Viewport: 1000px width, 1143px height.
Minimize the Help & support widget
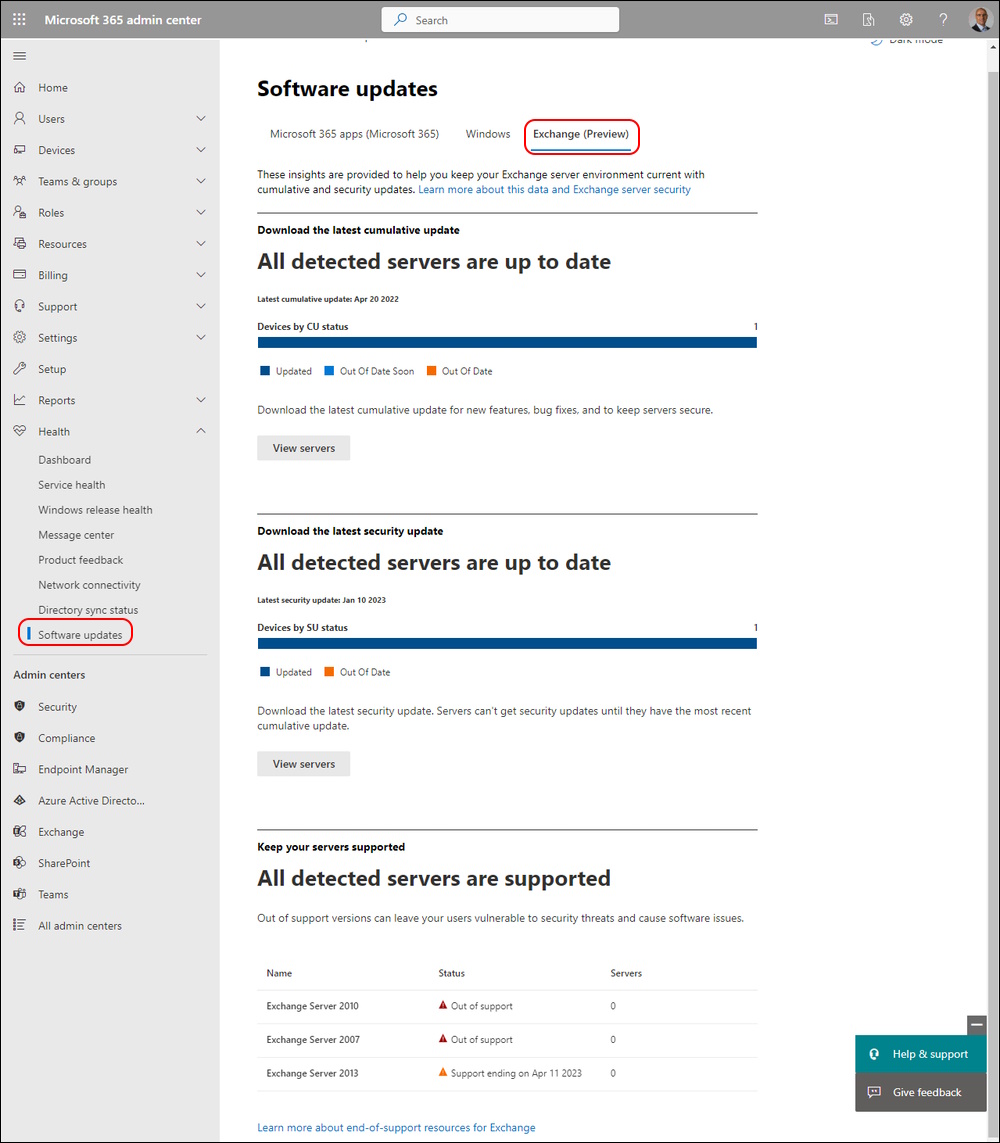977,1025
